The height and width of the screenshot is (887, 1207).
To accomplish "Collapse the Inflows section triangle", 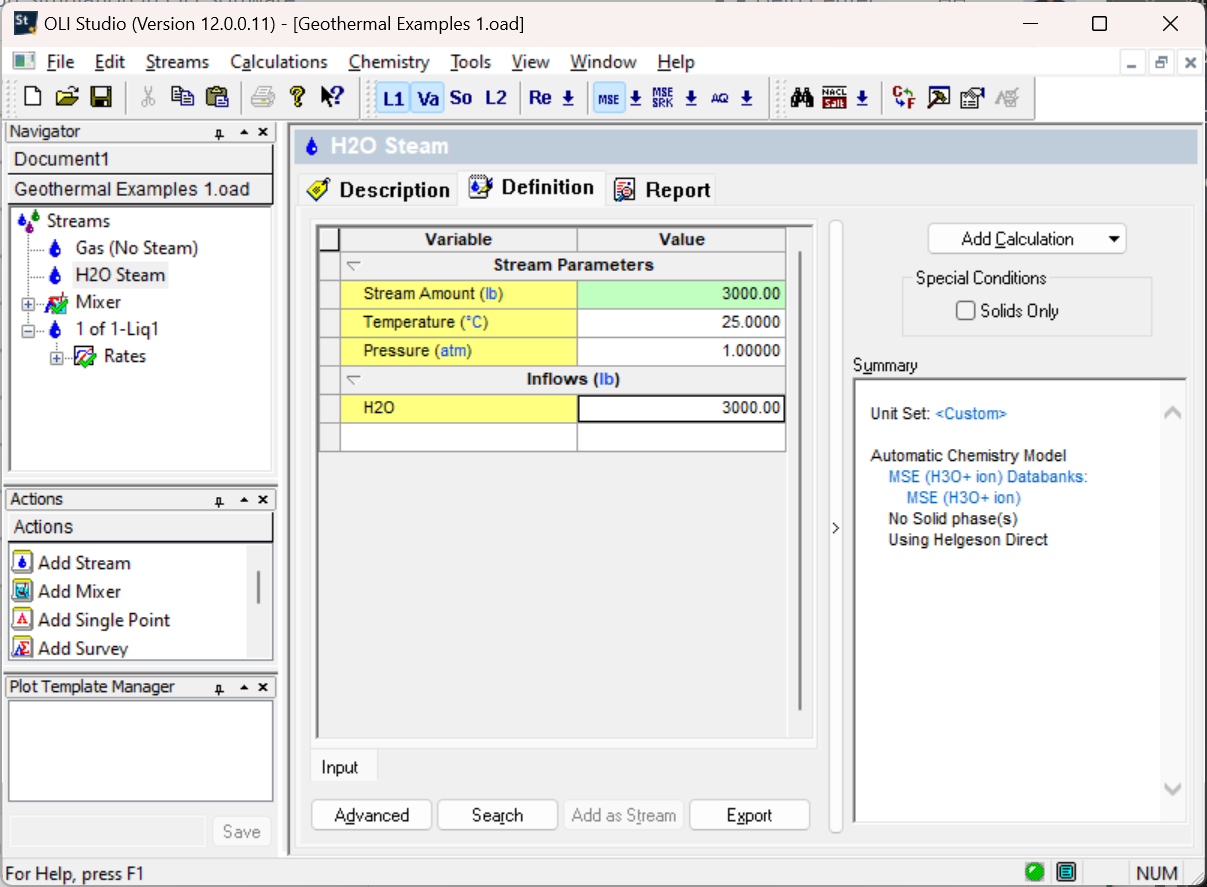I will tap(353, 380).
